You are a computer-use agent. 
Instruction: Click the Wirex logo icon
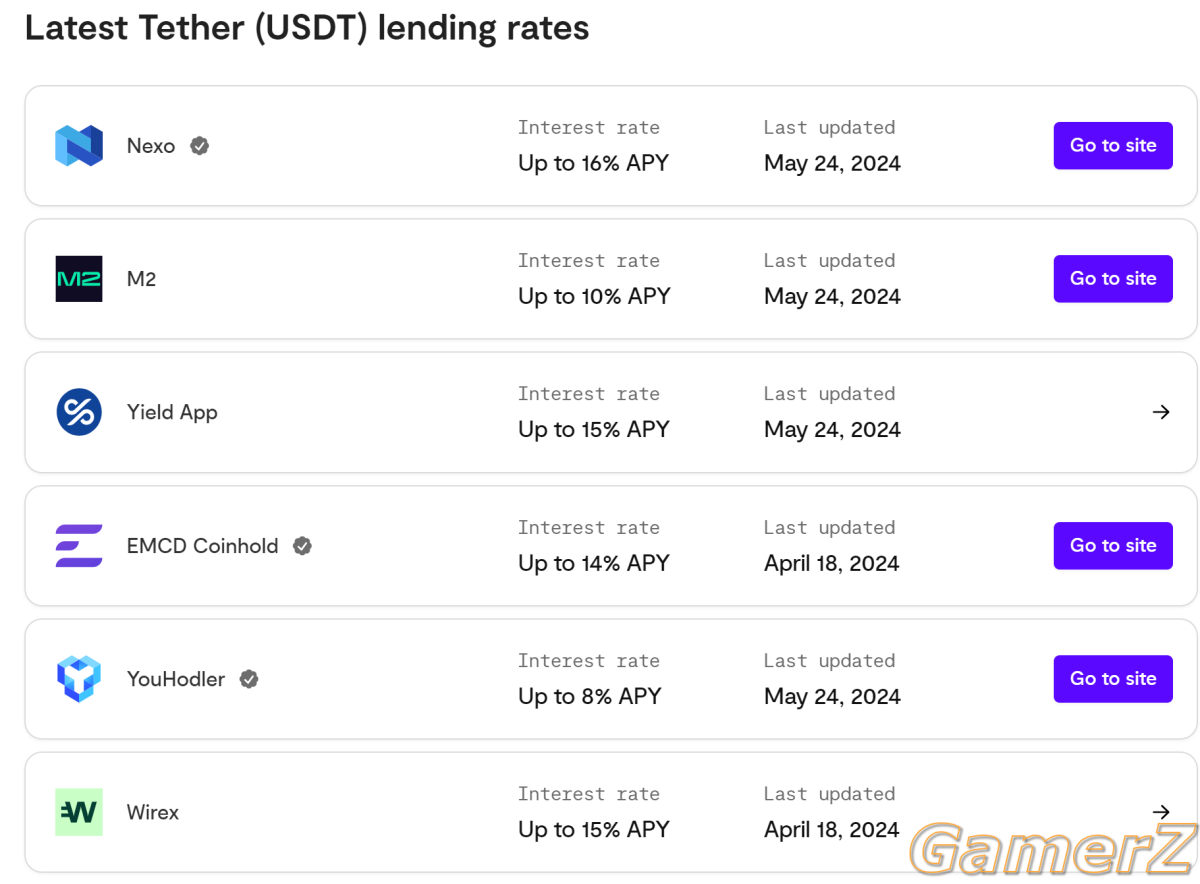click(79, 812)
